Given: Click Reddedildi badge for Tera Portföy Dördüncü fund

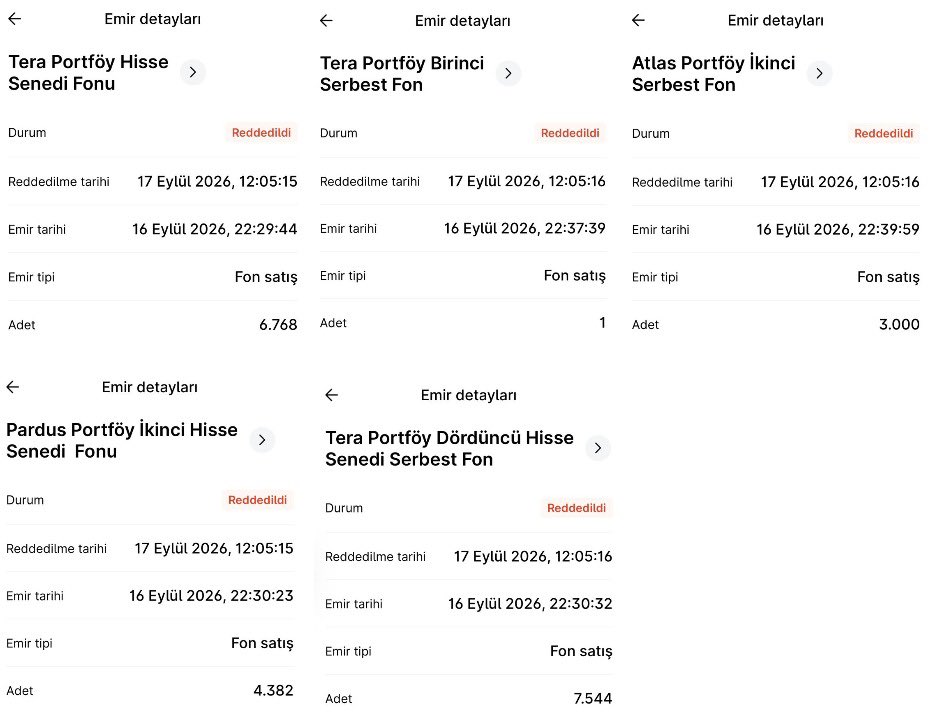Looking at the screenshot, I should pos(576,508).
